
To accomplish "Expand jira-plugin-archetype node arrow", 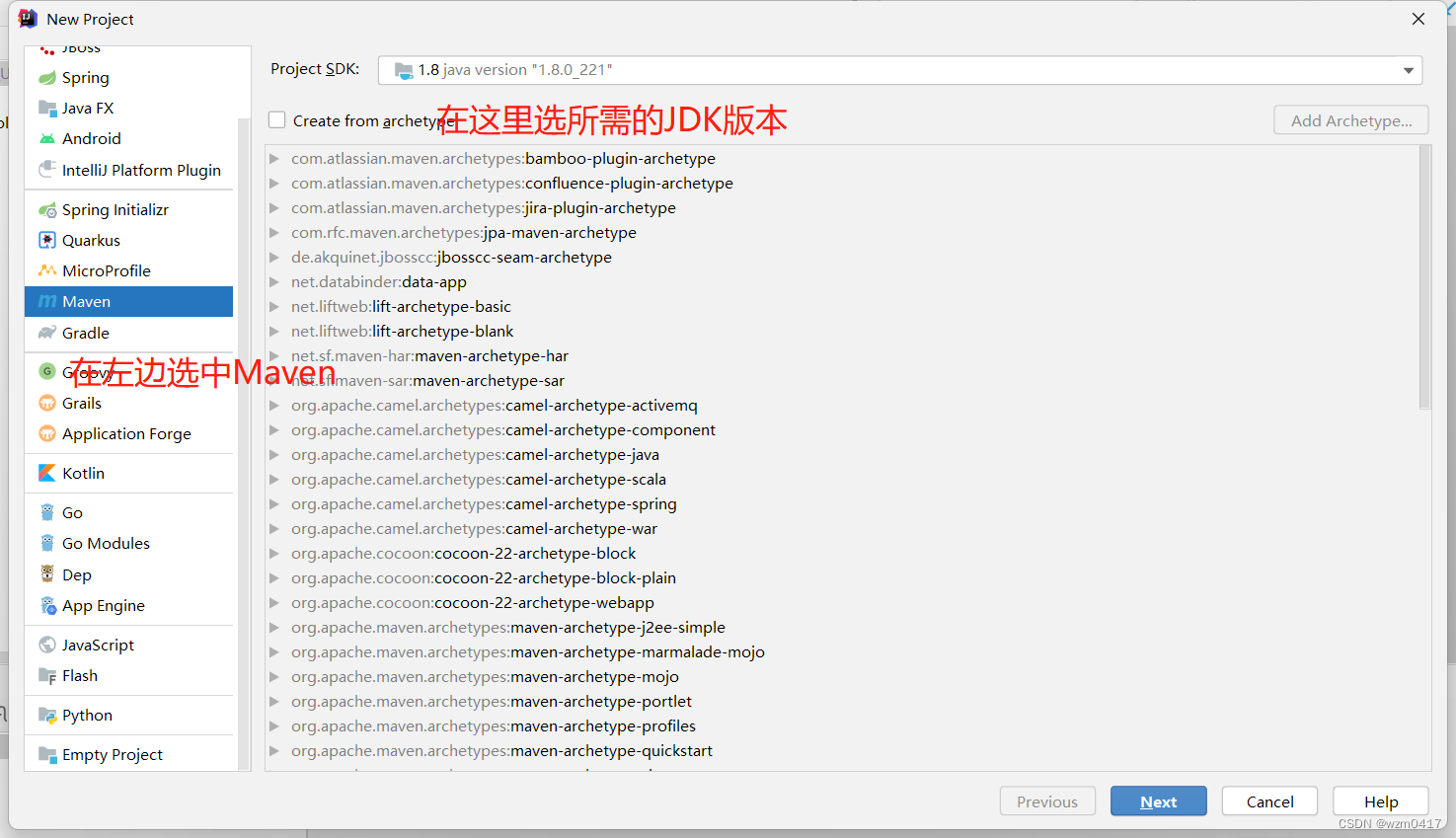I will coord(274,207).
